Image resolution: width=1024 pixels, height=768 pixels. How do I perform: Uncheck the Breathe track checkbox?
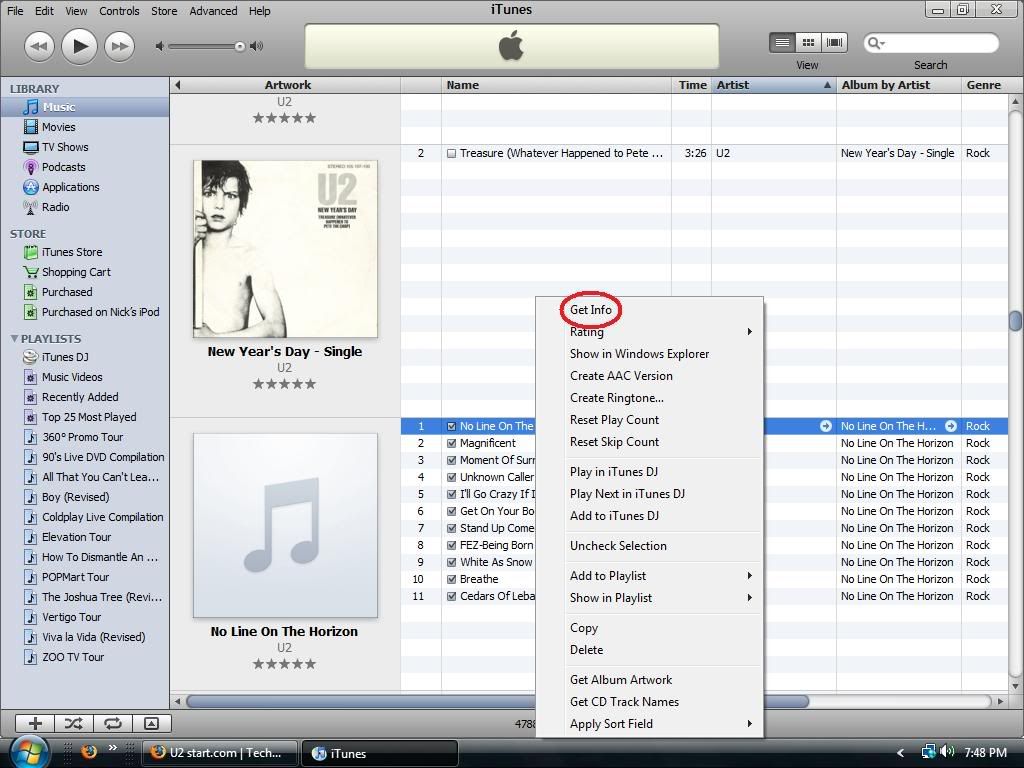point(451,579)
